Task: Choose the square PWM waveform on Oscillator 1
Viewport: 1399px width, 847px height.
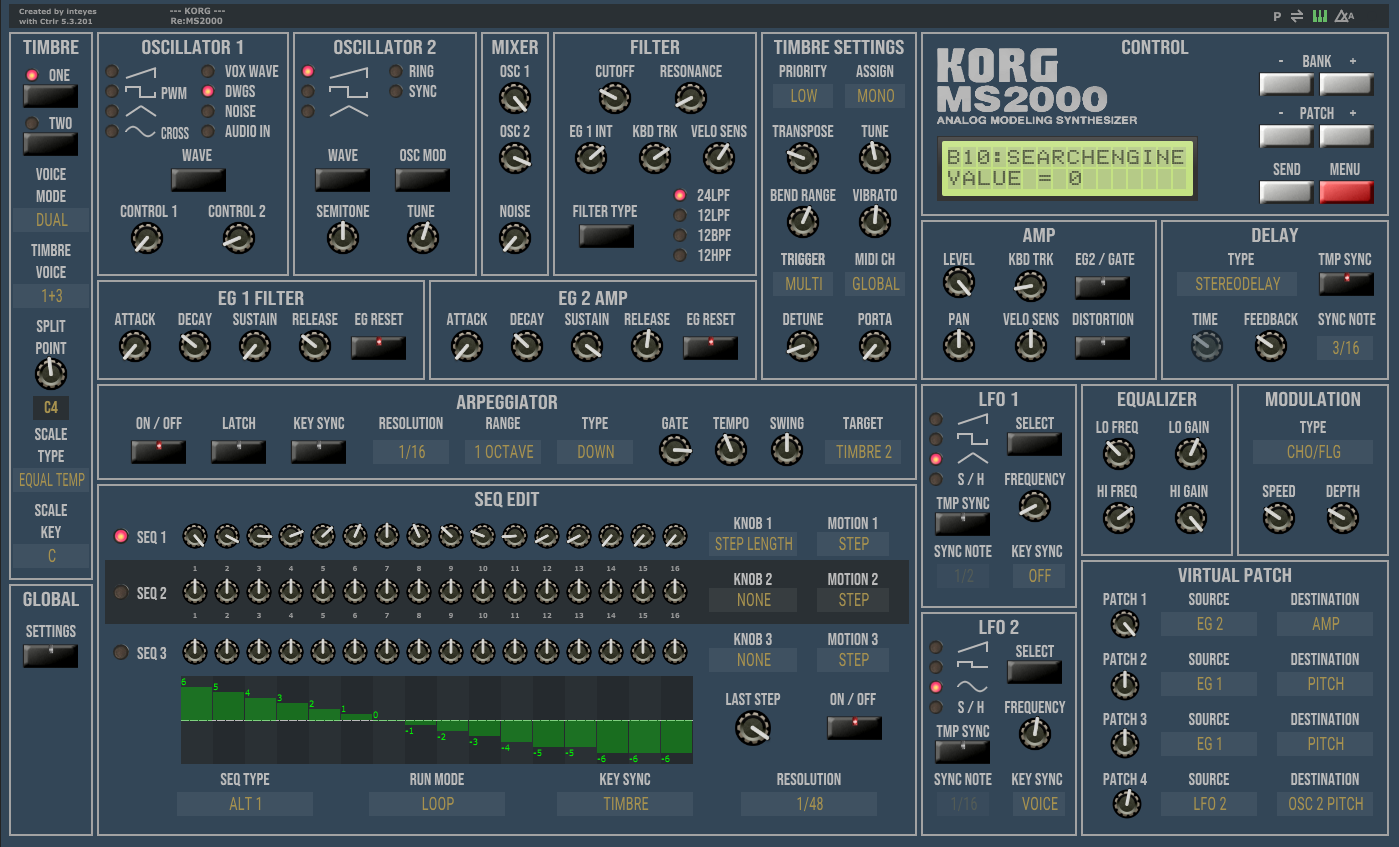Action: (112, 92)
